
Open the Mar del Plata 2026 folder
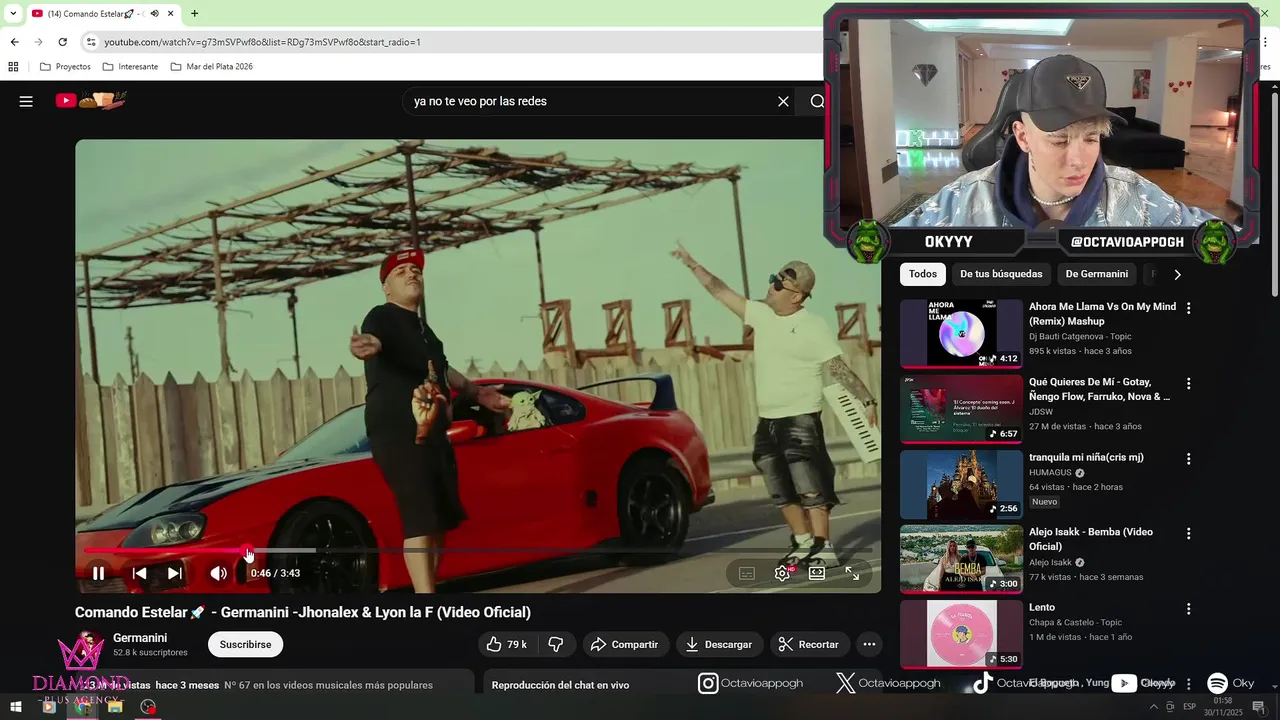211,67
